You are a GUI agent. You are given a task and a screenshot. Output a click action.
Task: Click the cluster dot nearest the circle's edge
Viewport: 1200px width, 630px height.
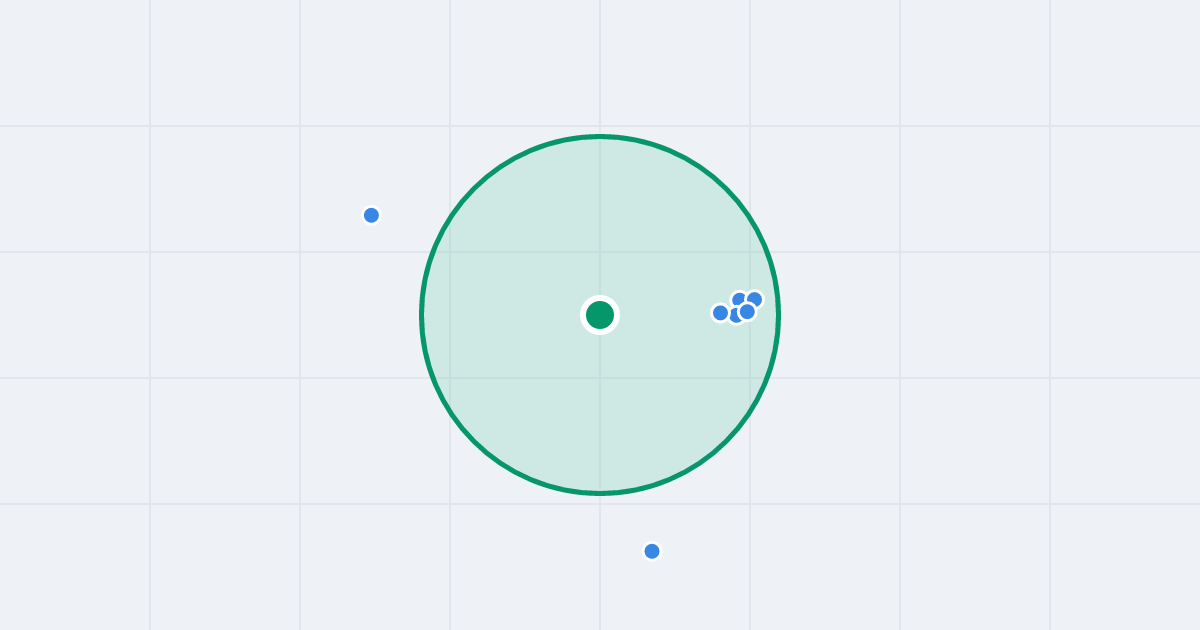click(x=754, y=299)
